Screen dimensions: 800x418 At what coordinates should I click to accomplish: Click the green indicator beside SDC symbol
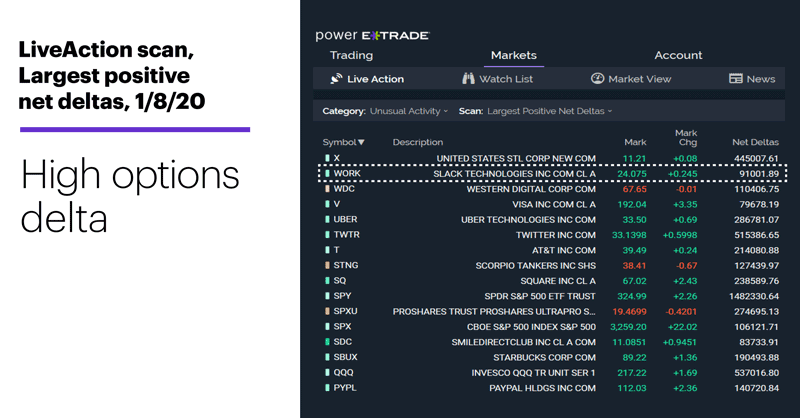click(327, 342)
